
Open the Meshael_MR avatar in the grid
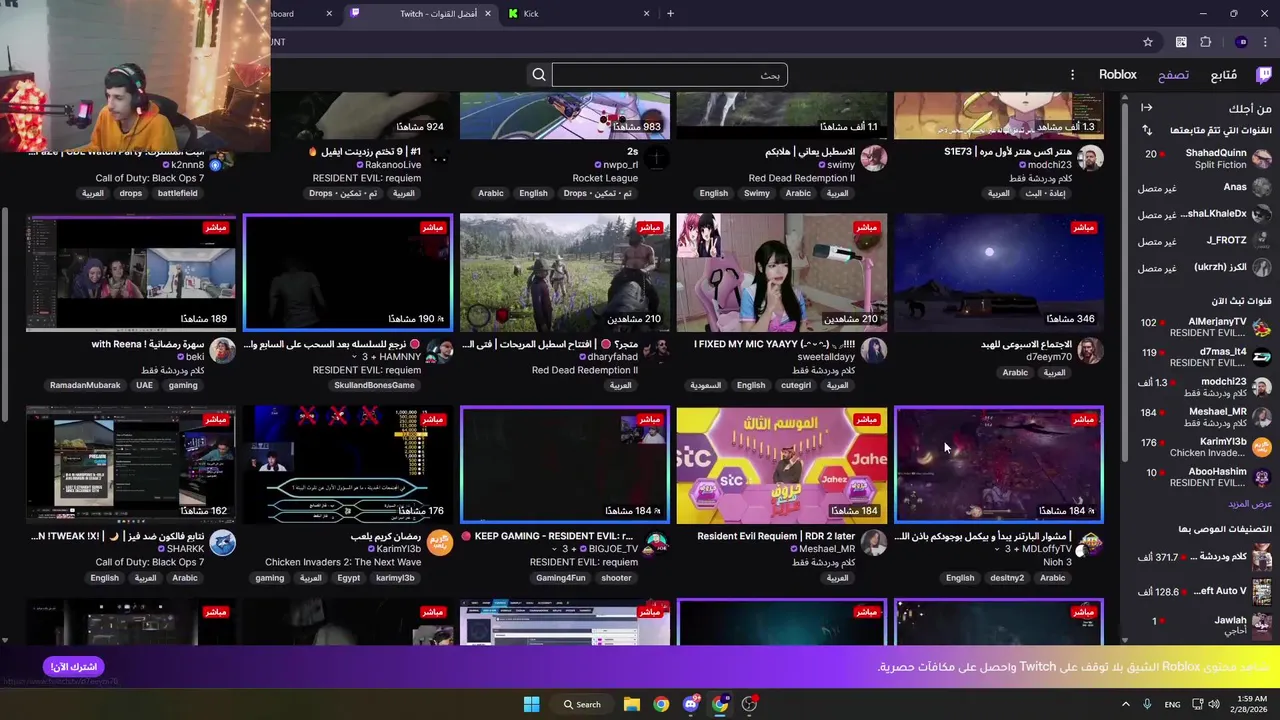[874, 542]
